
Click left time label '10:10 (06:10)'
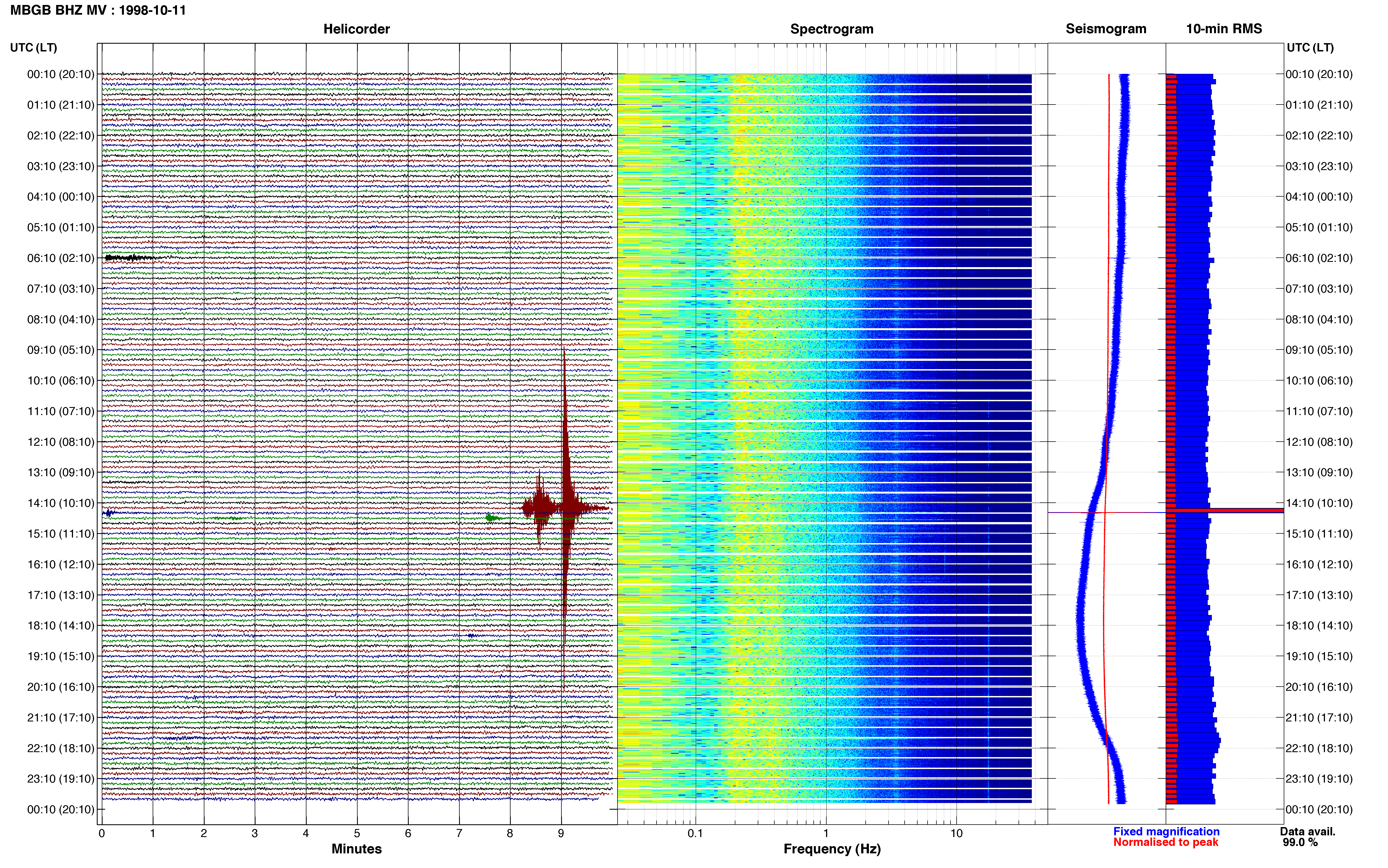pyautogui.click(x=61, y=380)
